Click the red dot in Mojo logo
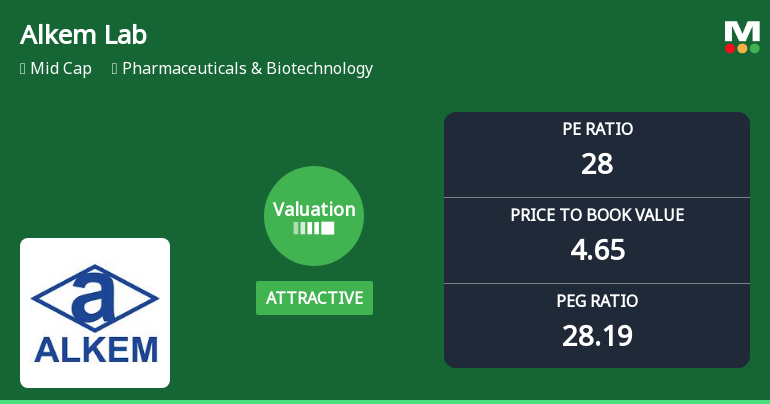The image size is (770, 404). click(730, 48)
